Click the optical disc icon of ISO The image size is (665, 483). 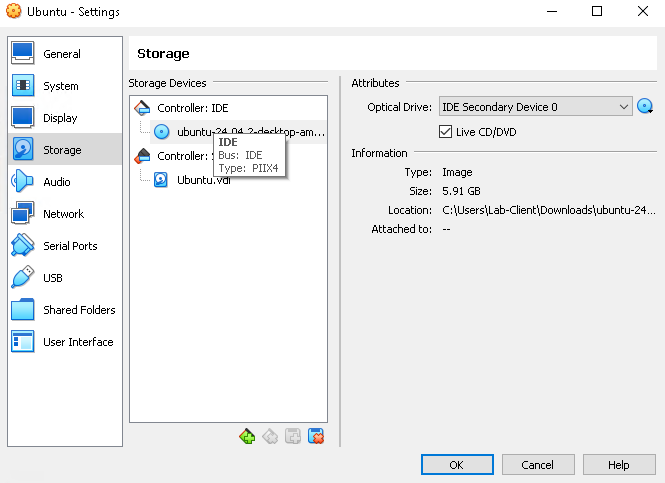161,132
